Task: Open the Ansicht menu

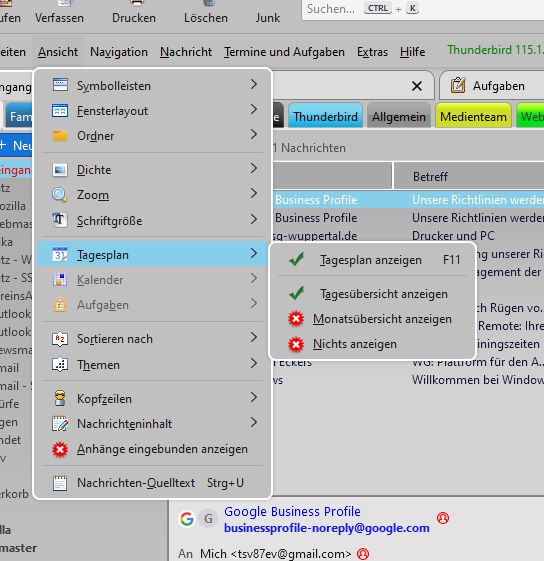Action: pyautogui.click(x=58, y=52)
